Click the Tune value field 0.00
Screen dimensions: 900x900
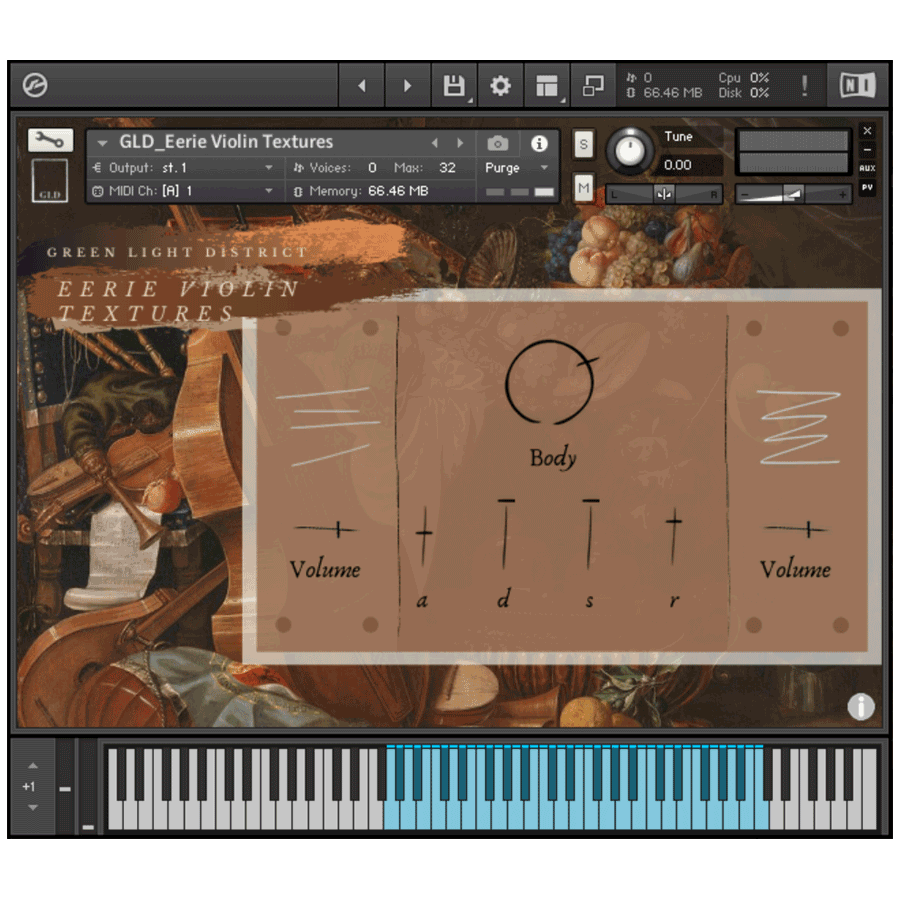(687, 165)
